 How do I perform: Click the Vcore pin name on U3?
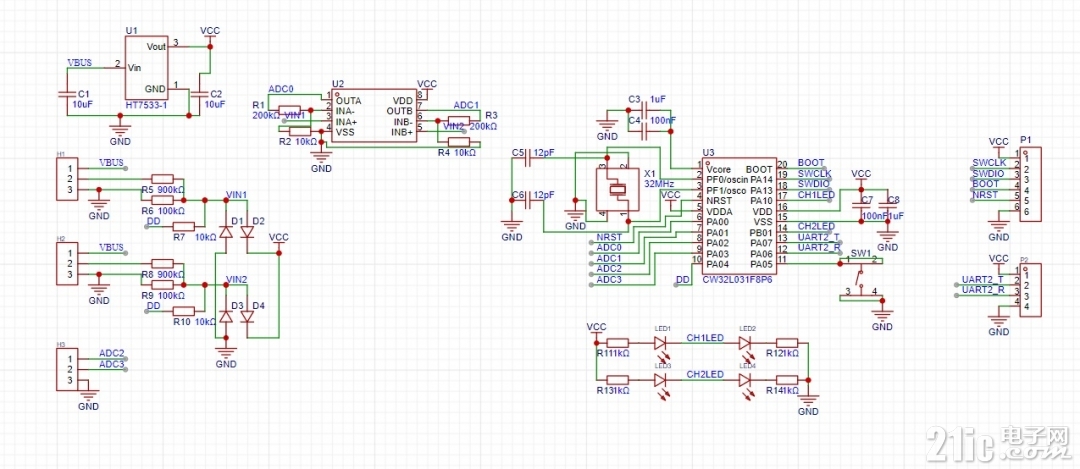718,169
